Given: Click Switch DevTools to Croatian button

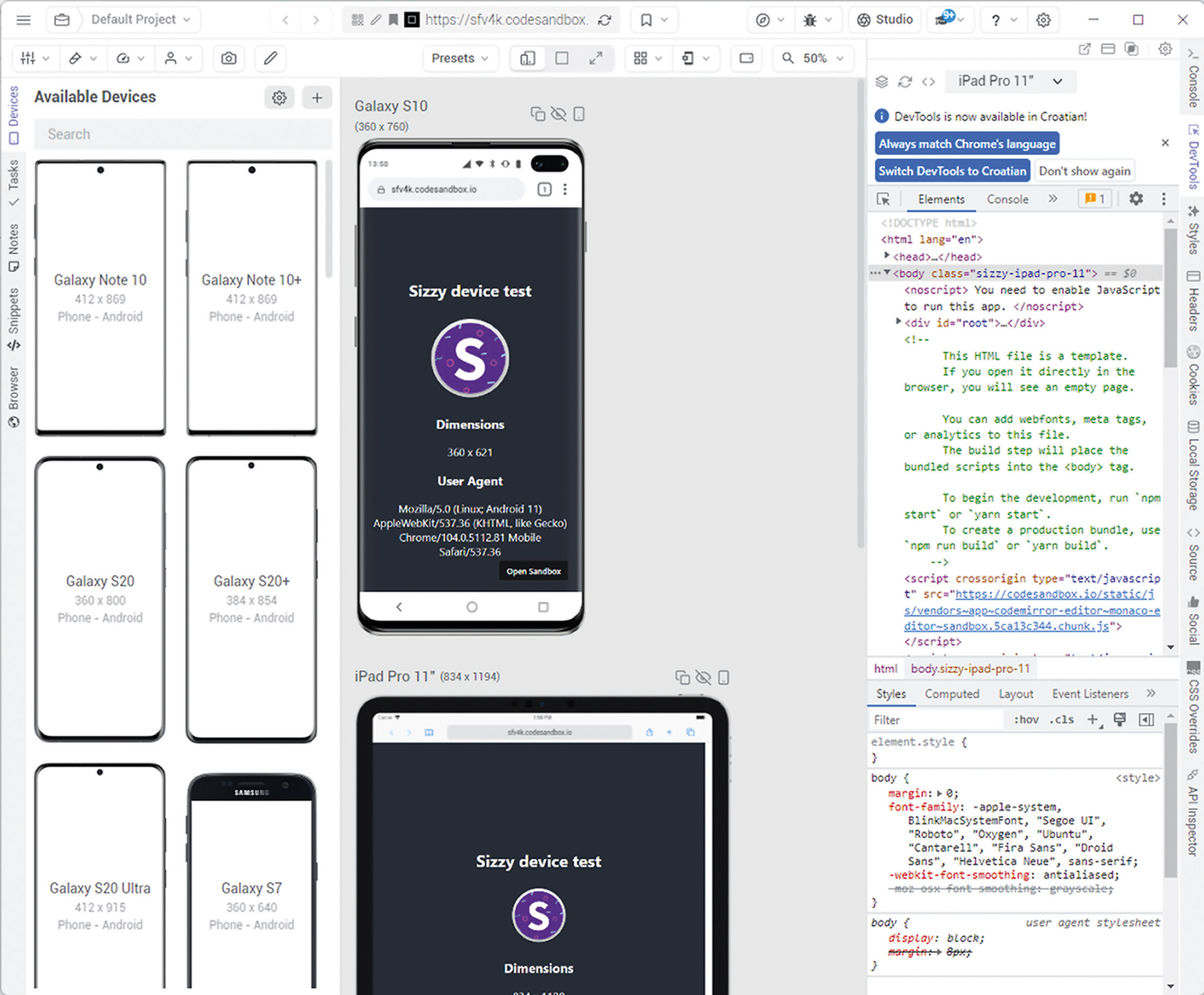Looking at the screenshot, I should [952, 171].
